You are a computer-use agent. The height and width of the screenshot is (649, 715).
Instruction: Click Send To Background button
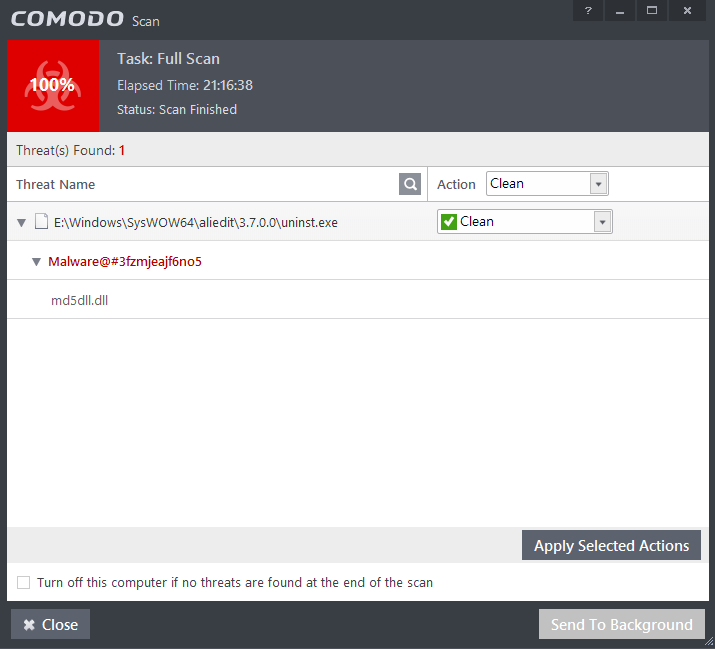[x=622, y=624]
